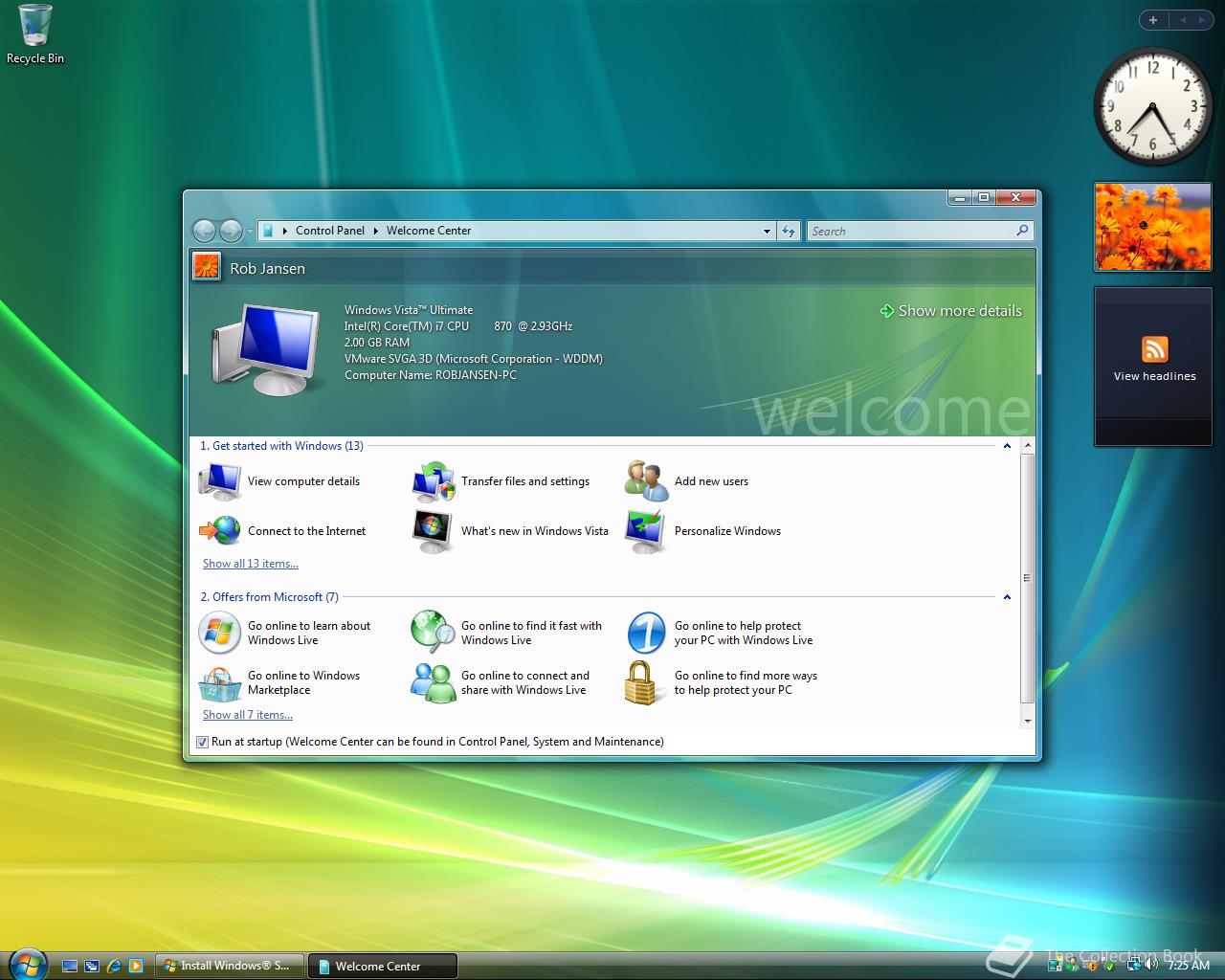The width and height of the screenshot is (1225, 980).
Task: Click inside the Search input field
Action: [x=909, y=231]
